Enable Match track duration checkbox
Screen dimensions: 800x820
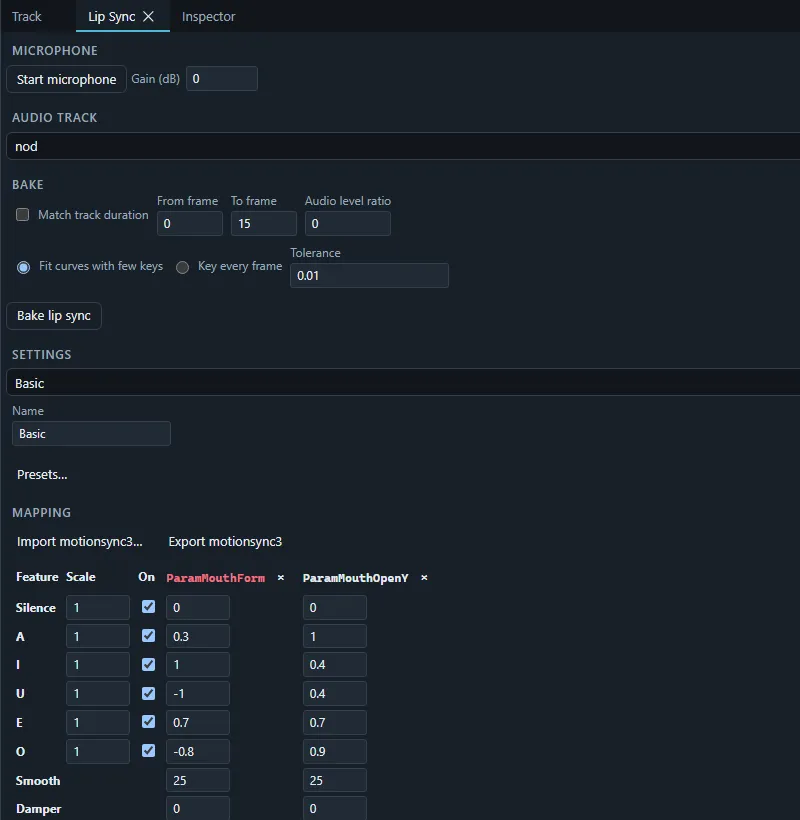[22, 215]
